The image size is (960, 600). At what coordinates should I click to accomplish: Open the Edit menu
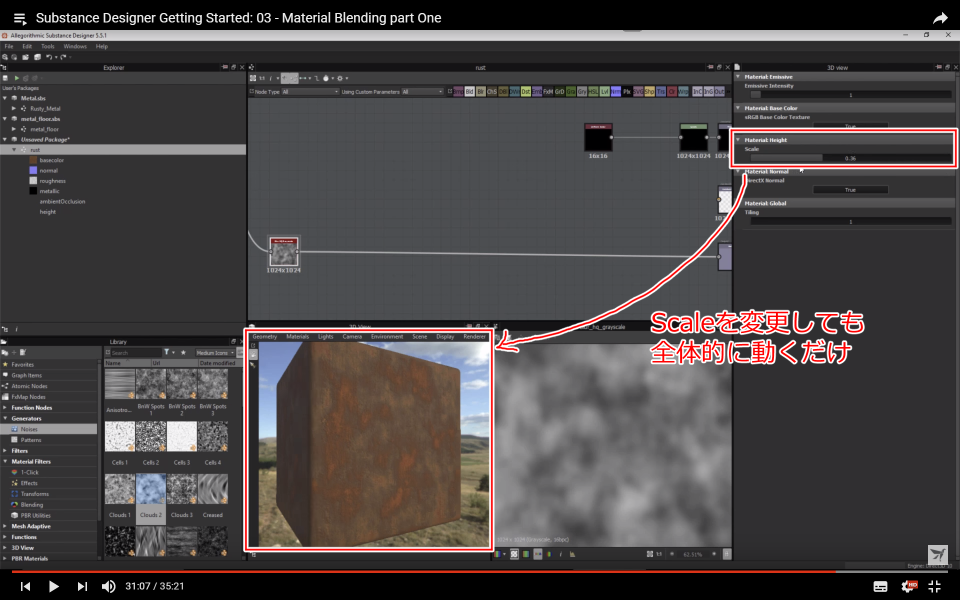(27, 47)
